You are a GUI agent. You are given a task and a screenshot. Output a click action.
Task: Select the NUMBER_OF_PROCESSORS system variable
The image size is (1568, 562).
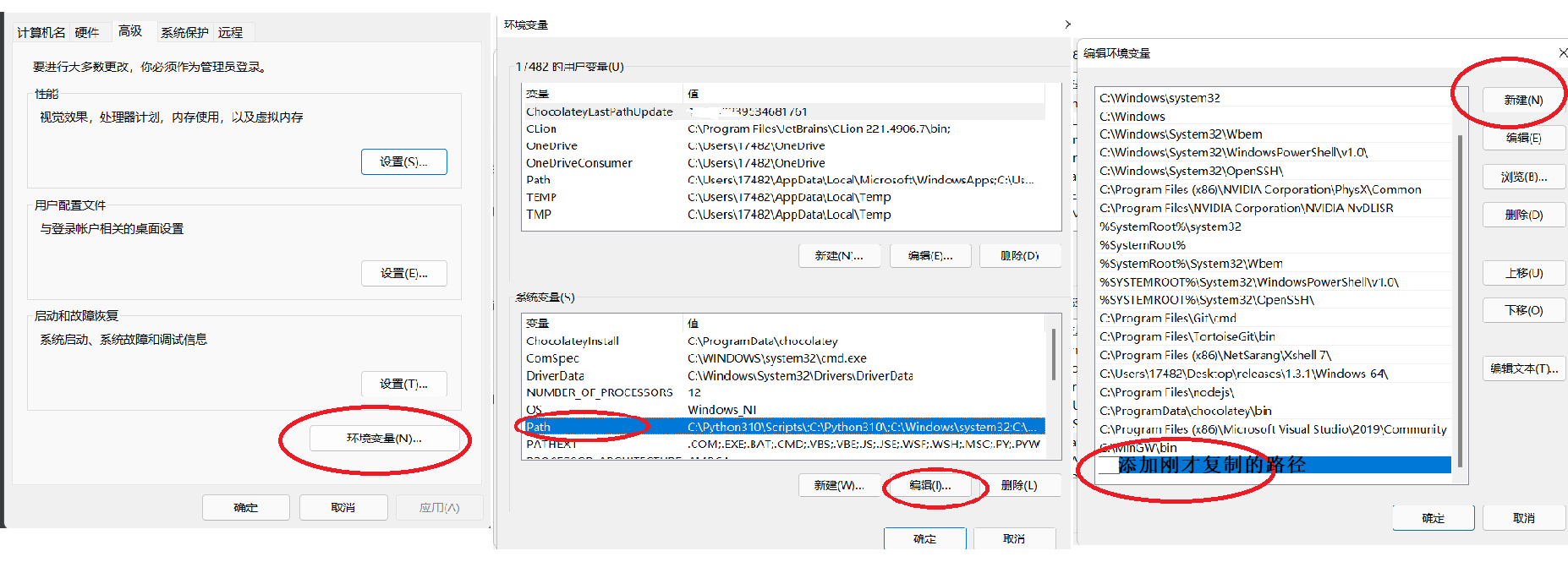(785, 392)
